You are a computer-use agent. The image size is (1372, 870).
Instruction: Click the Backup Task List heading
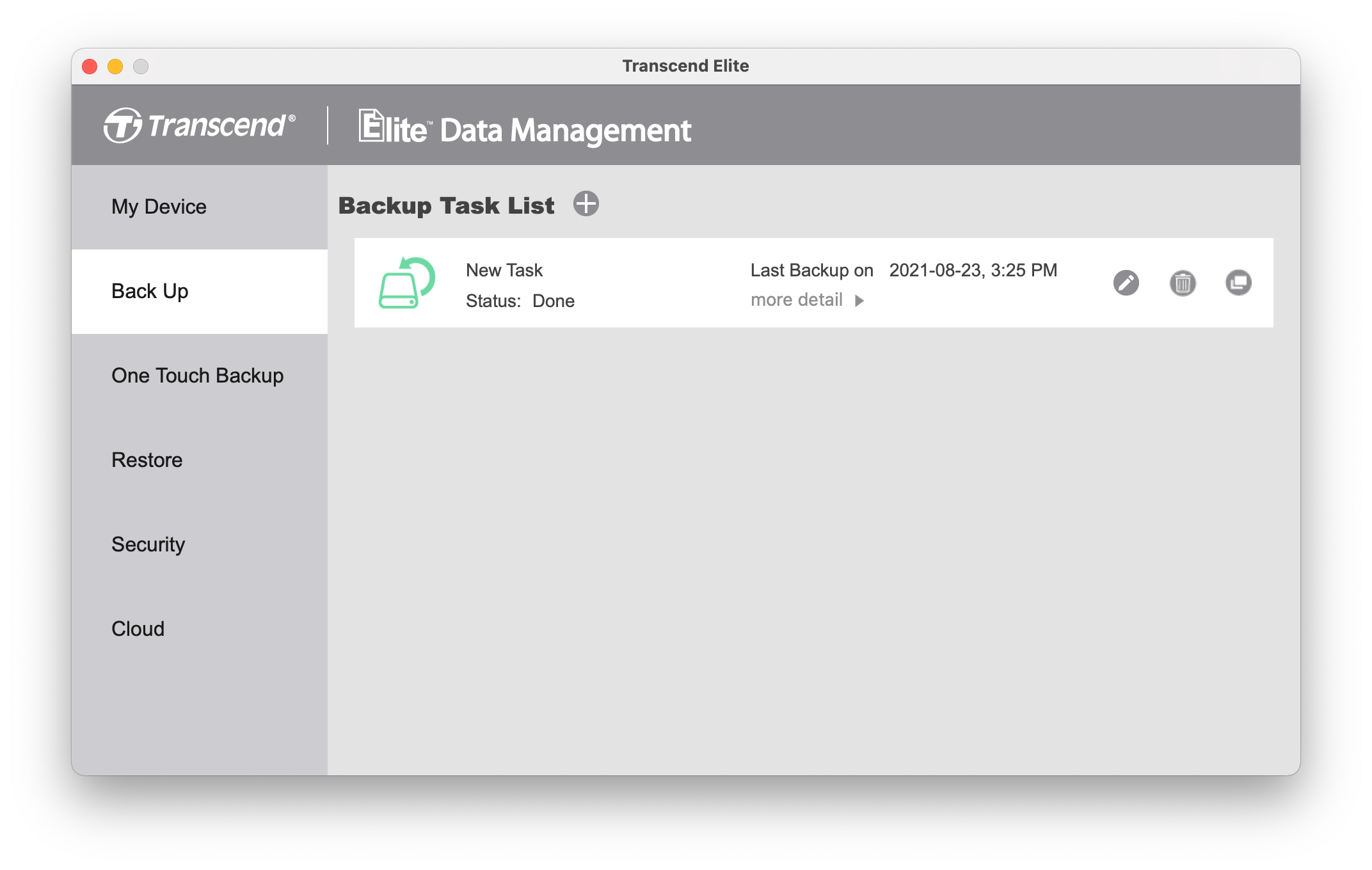447,206
